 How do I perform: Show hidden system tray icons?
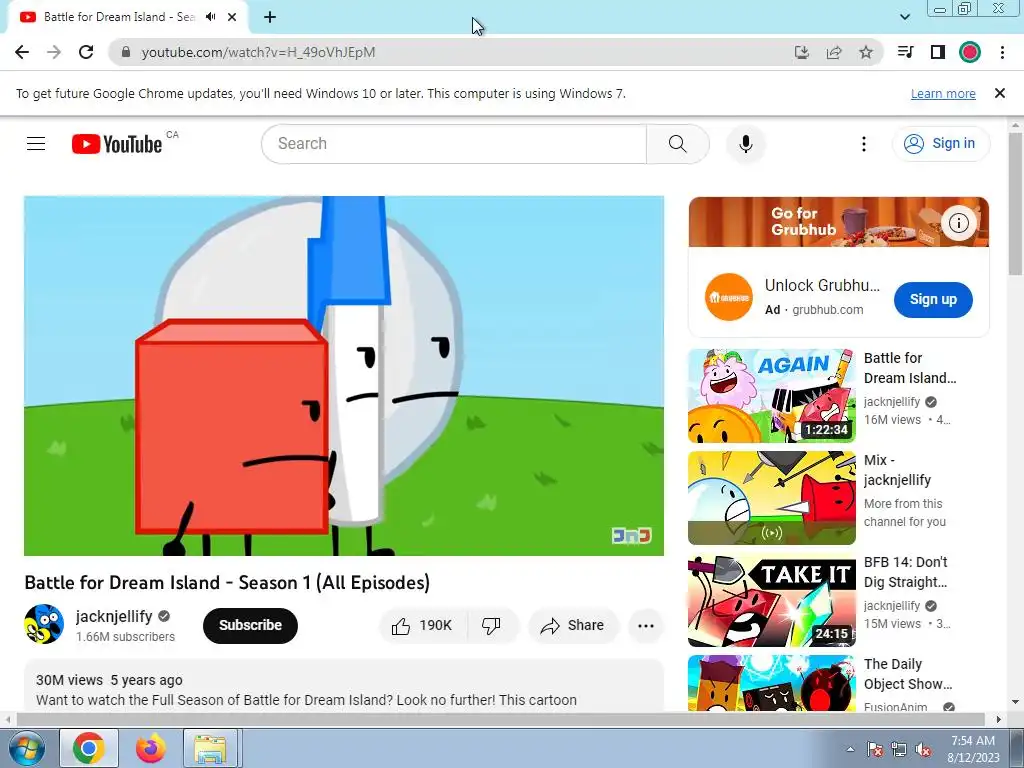coord(850,749)
